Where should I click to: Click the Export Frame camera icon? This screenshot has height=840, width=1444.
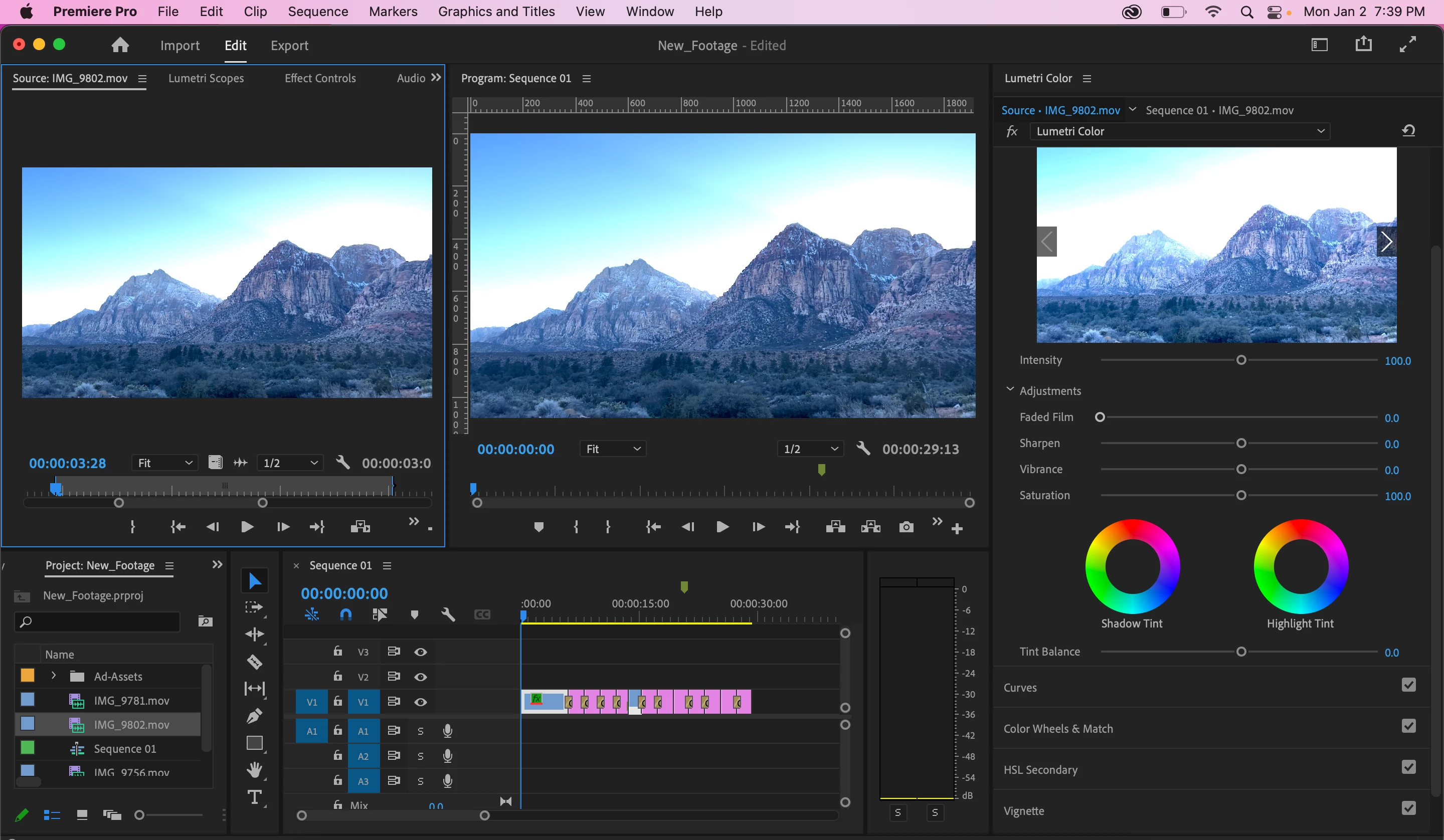tap(906, 527)
